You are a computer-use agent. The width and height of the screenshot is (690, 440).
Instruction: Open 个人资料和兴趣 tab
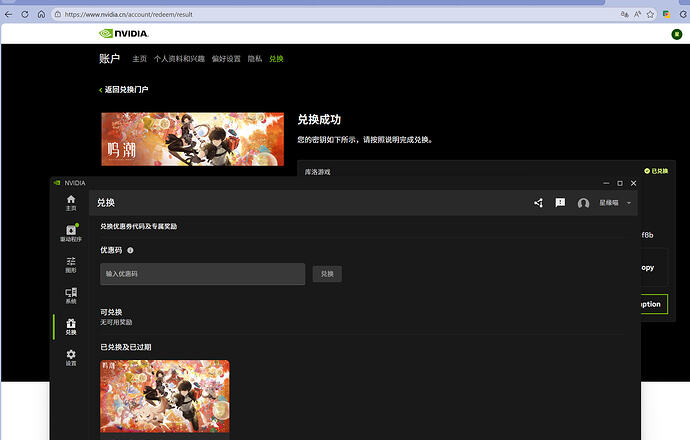point(179,59)
